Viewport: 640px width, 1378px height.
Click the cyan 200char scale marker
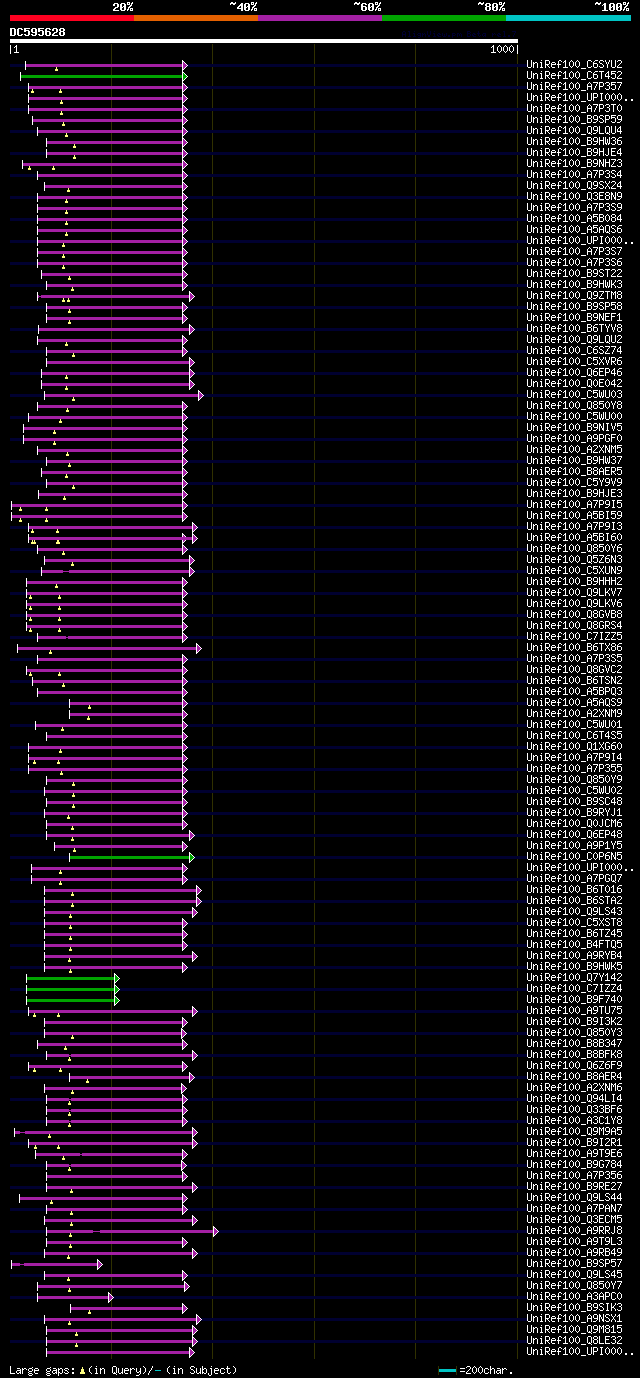click(x=447, y=1370)
